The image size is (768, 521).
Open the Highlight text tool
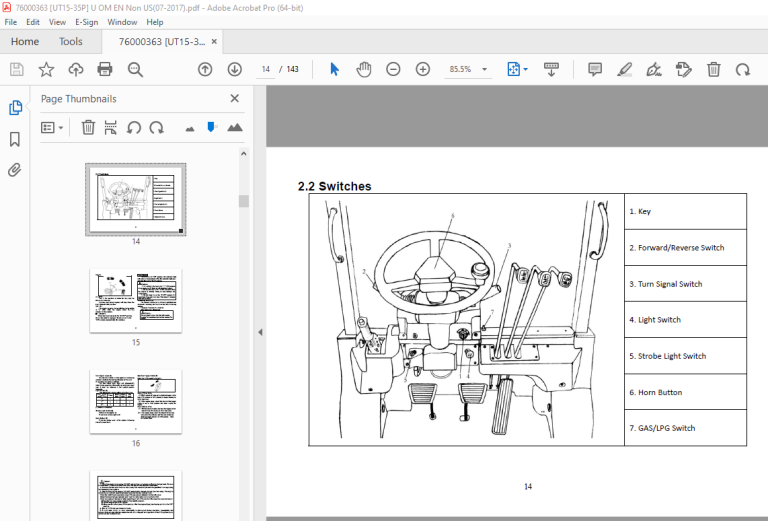624,70
